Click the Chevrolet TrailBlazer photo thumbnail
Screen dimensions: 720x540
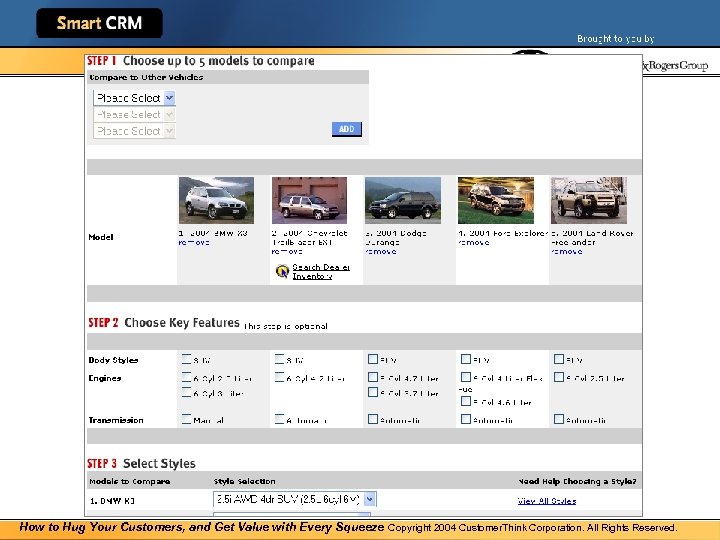[x=309, y=200]
